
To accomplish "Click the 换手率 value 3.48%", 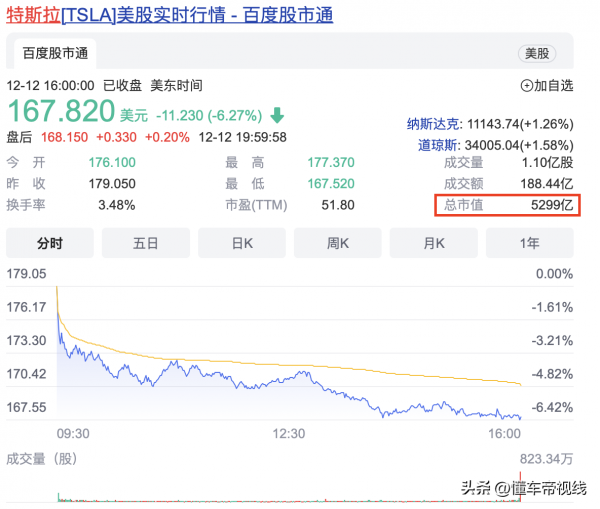I will click(117, 205).
